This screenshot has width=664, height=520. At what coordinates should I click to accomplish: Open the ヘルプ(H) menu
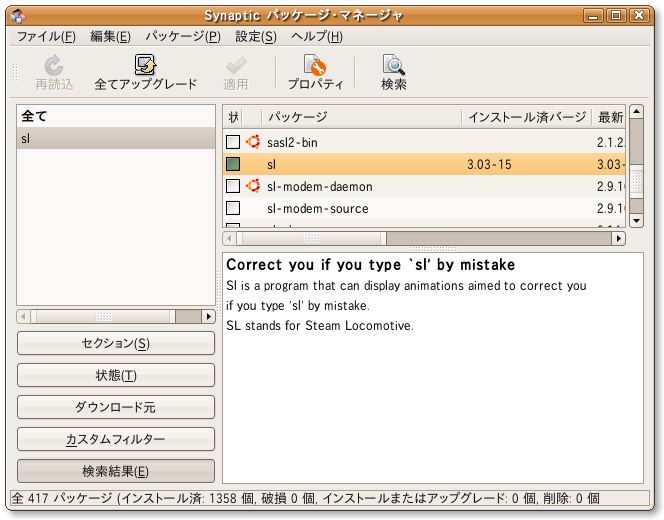[x=317, y=36]
